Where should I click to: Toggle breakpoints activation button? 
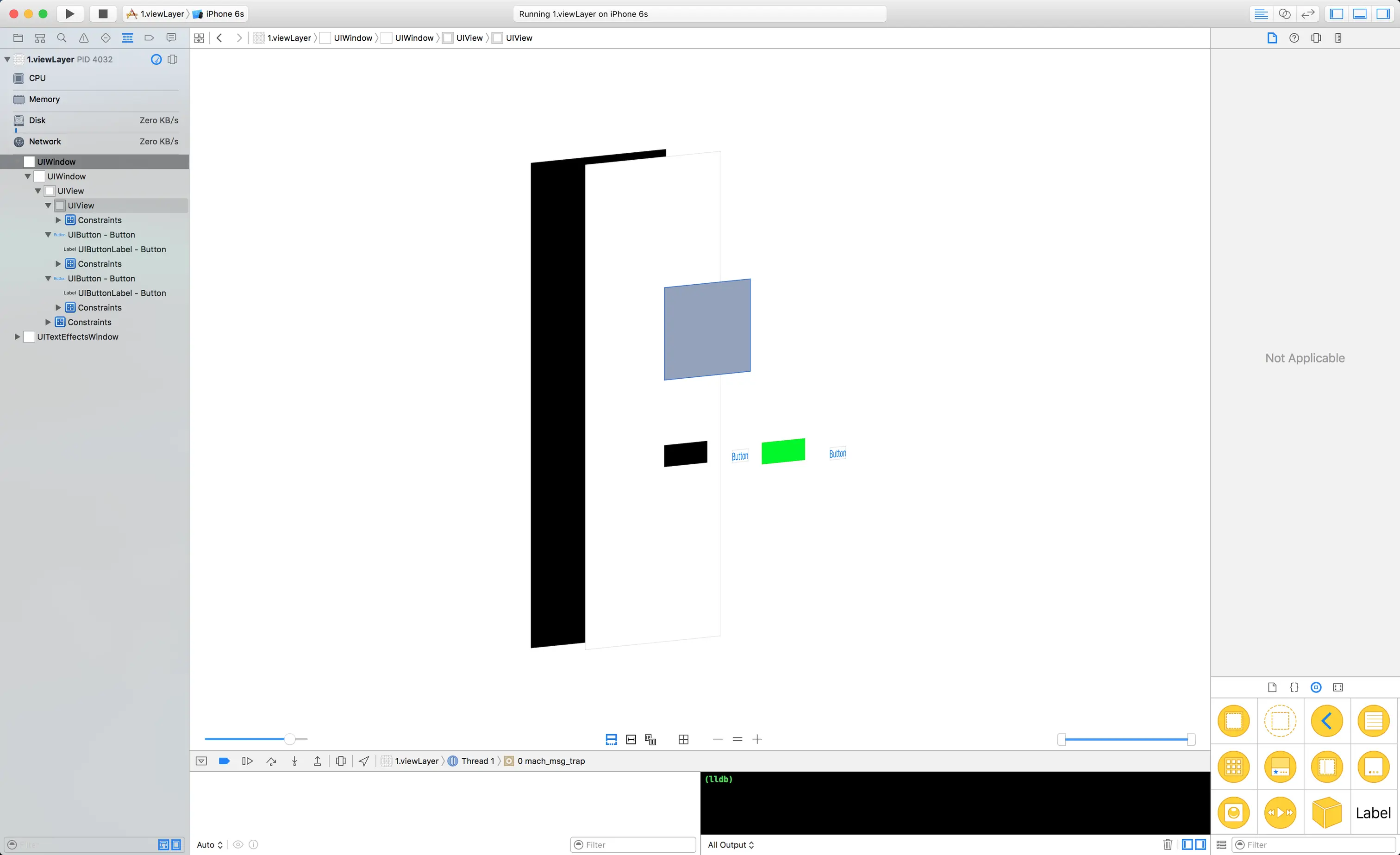(x=224, y=761)
